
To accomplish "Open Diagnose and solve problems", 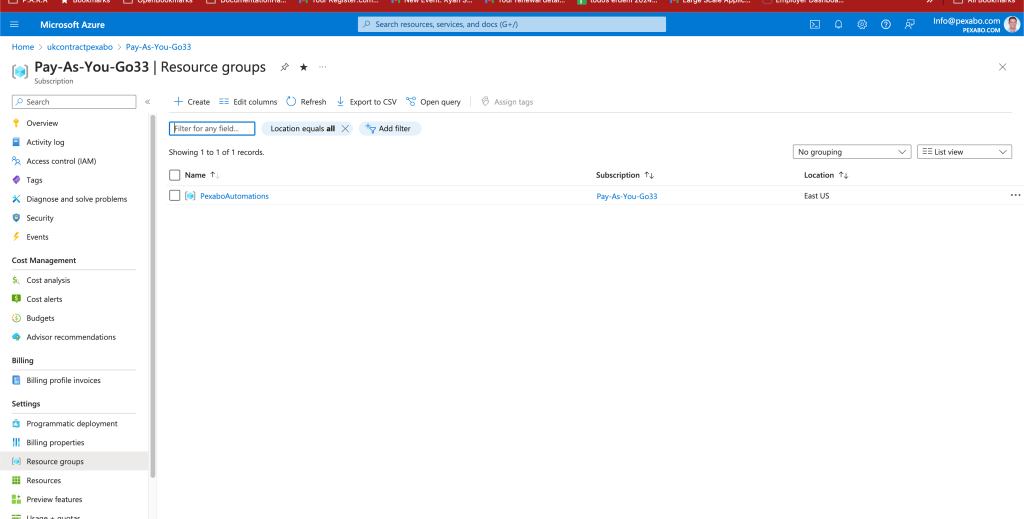I will point(76,199).
